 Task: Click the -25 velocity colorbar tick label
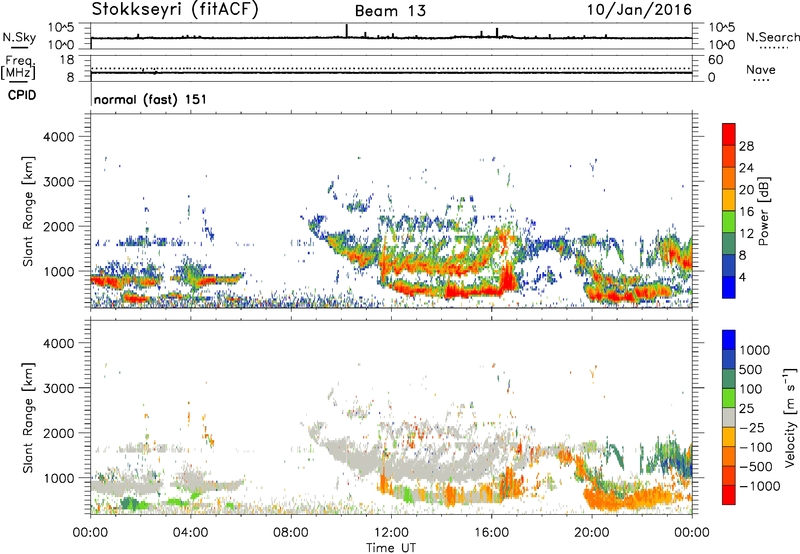pos(752,428)
